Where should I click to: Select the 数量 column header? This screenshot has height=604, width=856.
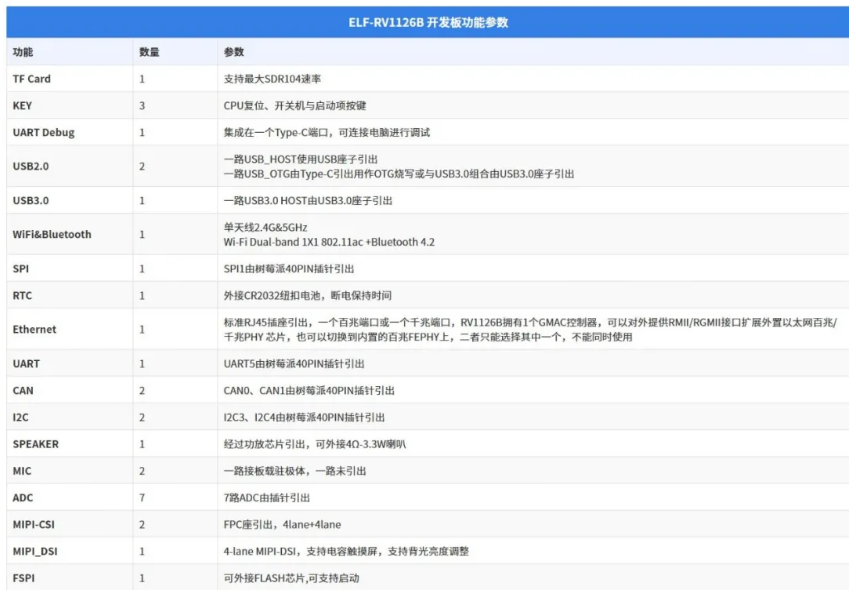pos(149,52)
